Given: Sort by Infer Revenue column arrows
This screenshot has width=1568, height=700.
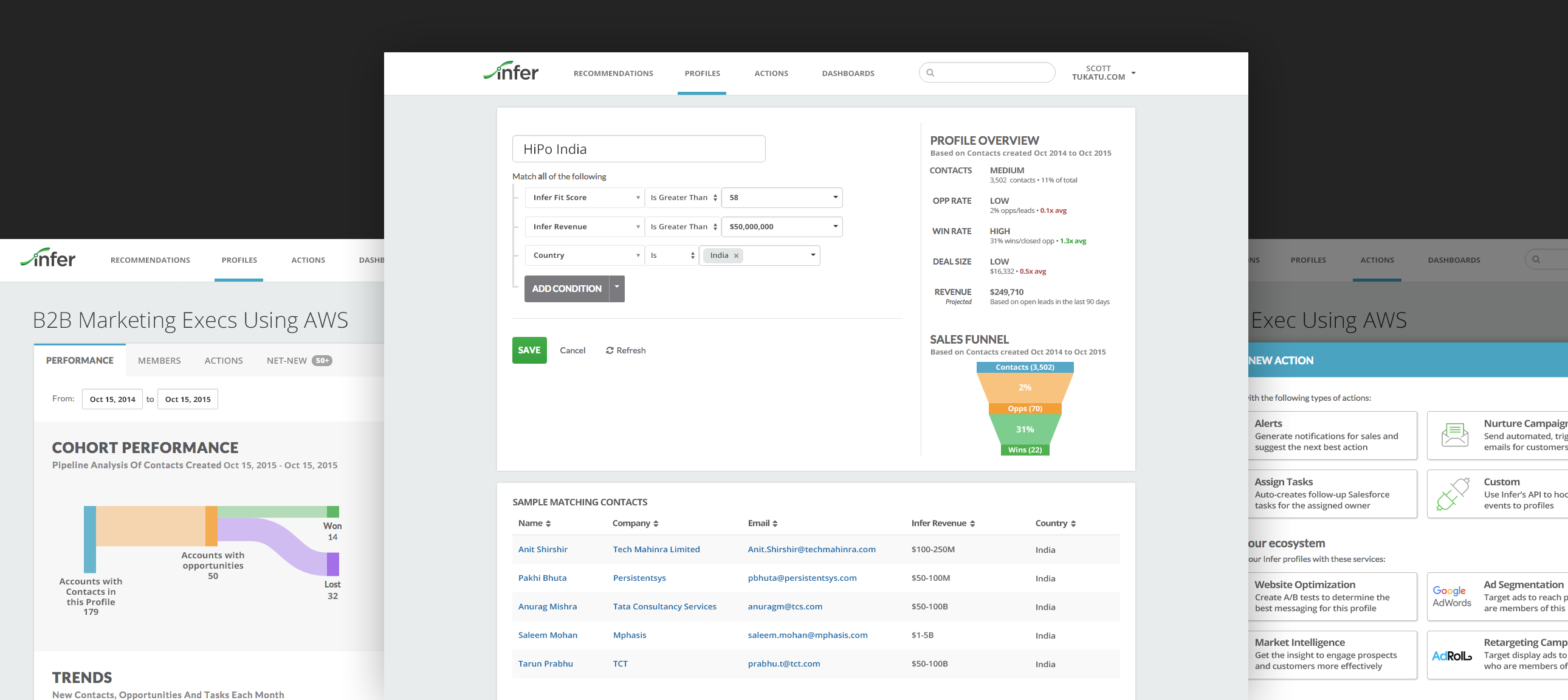Looking at the screenshot, I should [972, 524].
